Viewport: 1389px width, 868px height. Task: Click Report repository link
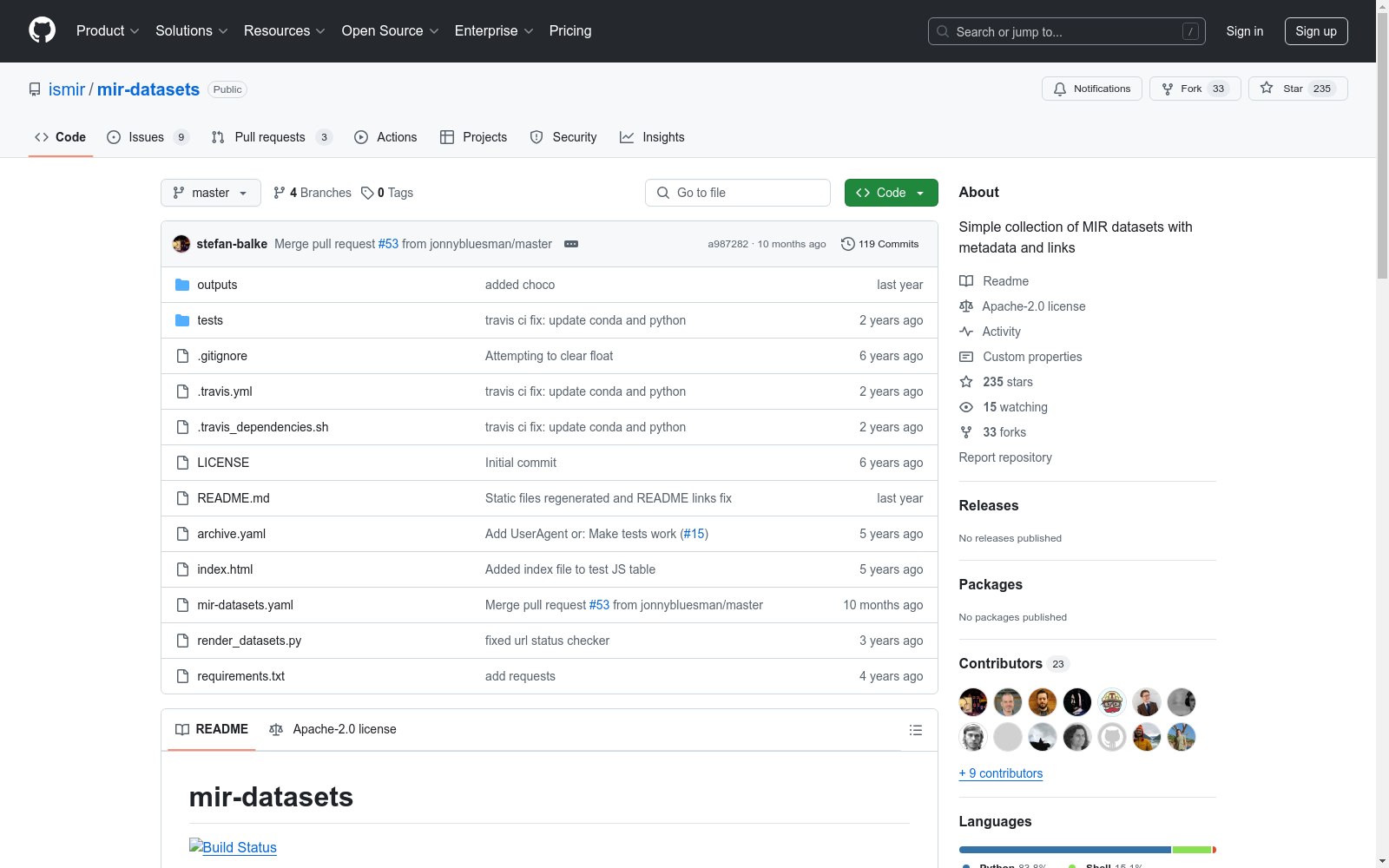point(1005,457)
